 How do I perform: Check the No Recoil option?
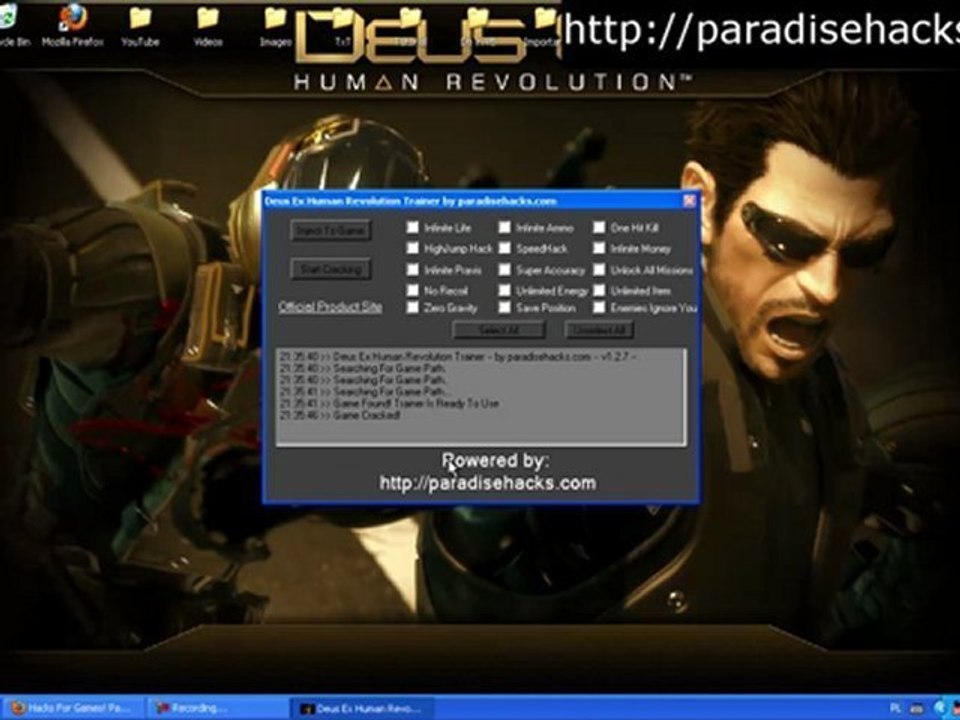tap(413, 290)
